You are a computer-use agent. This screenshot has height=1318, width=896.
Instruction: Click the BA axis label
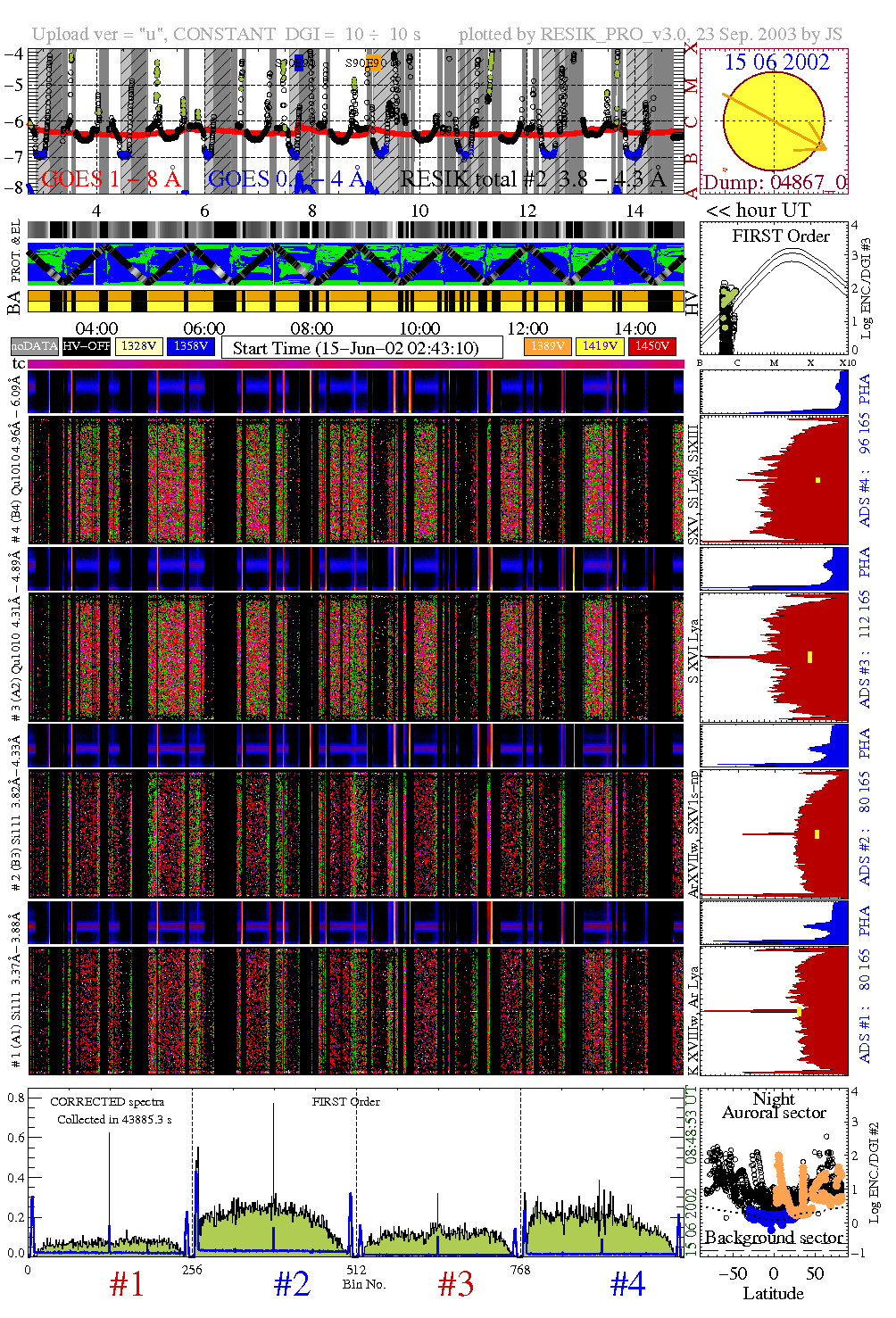pos(14,303)
